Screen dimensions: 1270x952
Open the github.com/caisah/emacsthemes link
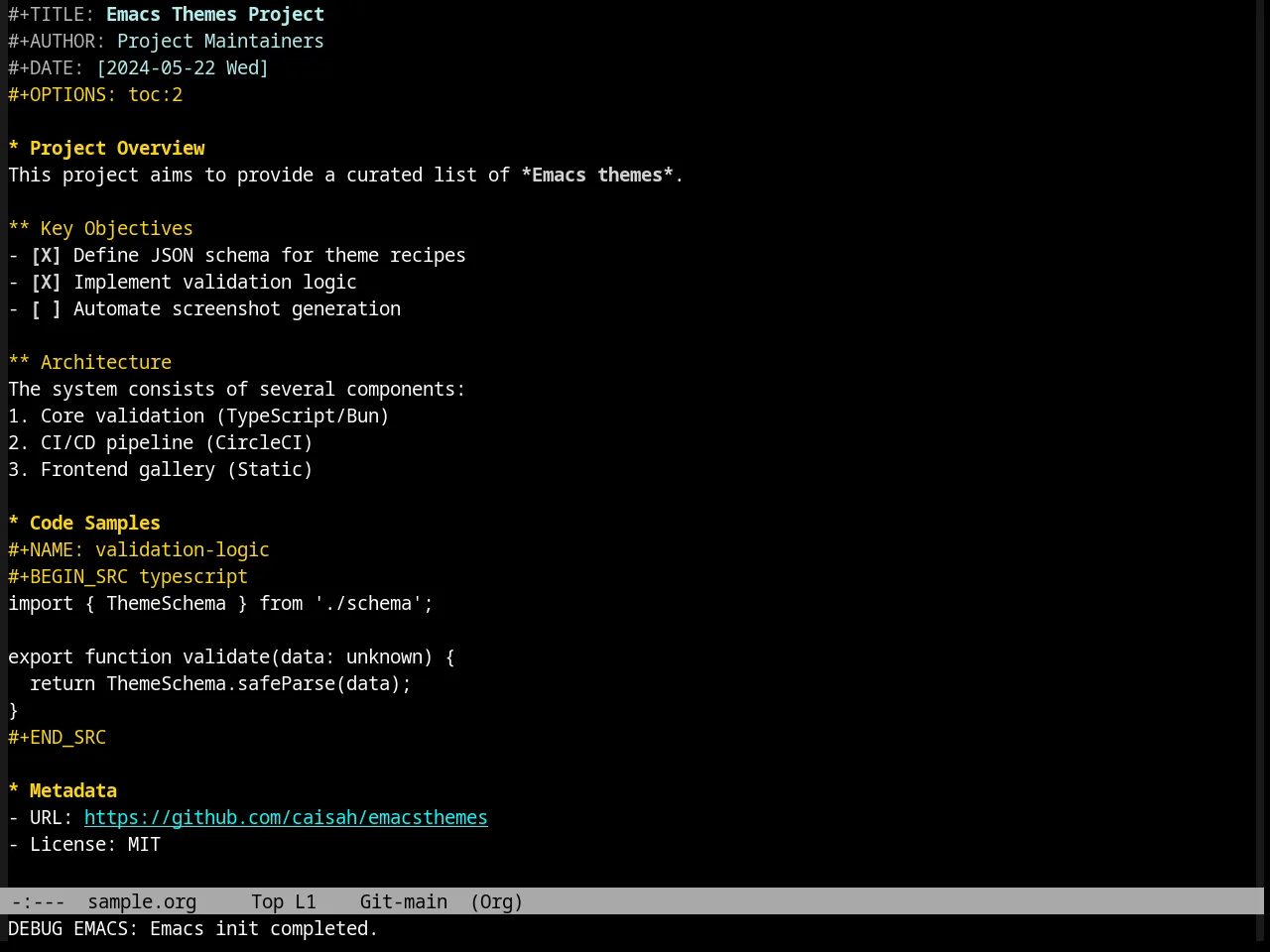point(286,818)
